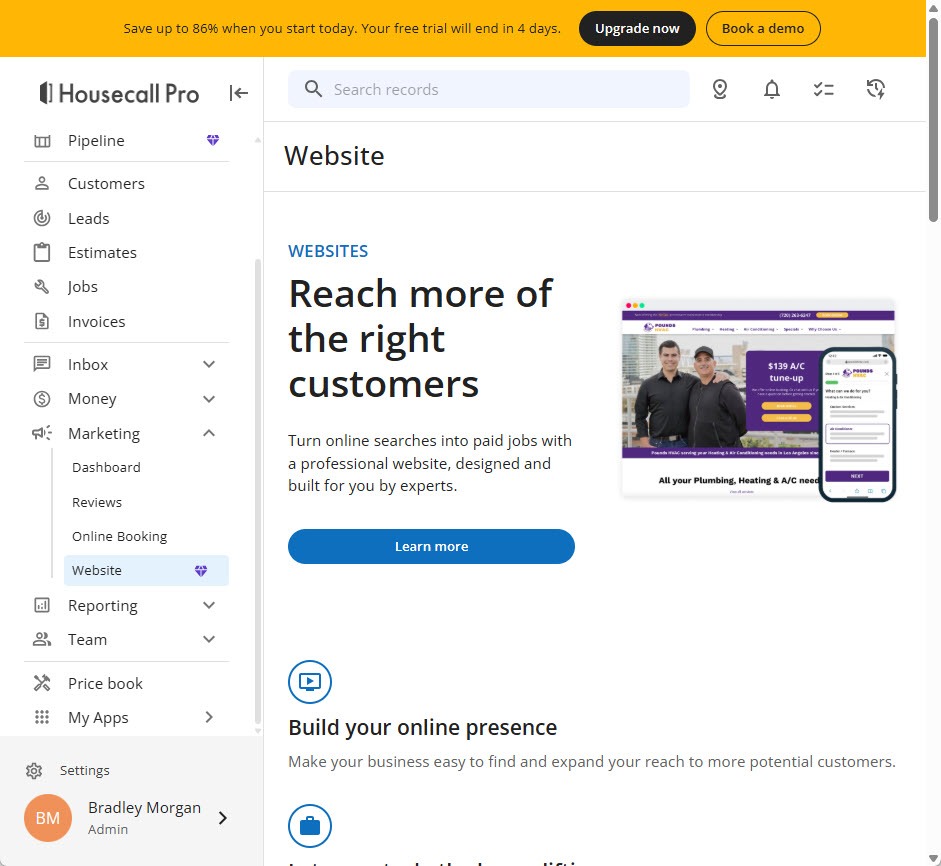Click the Settings gear icon
Image resolution: width=941 pixels, height=866 pixels.
point(34,771)
